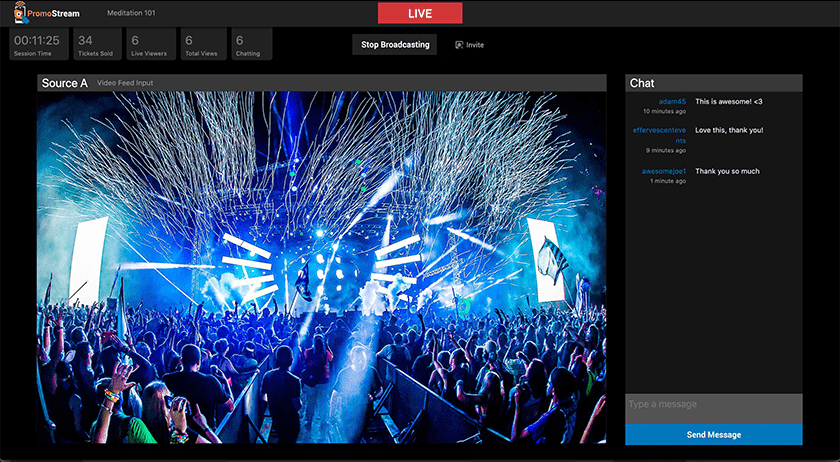Click the red LIVE status indicator

click(420, 13)
